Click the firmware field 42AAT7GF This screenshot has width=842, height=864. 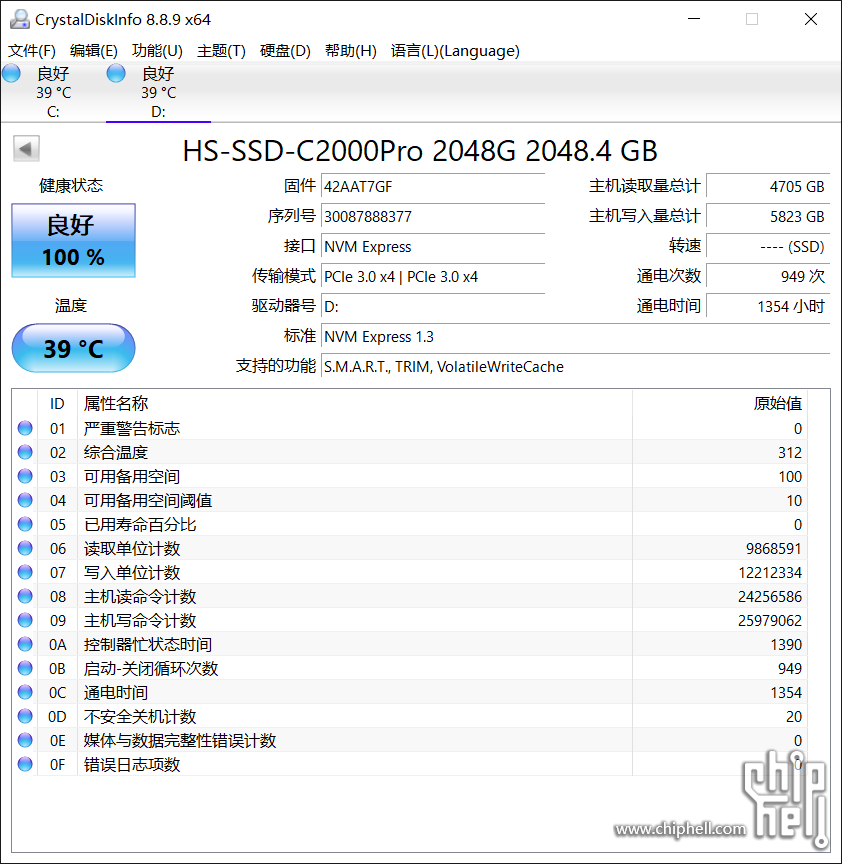pos(433,186)
